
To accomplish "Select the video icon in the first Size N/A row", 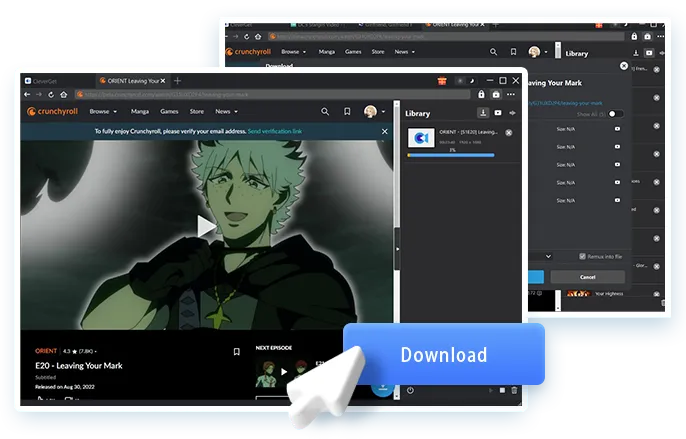I will point(617,129).
